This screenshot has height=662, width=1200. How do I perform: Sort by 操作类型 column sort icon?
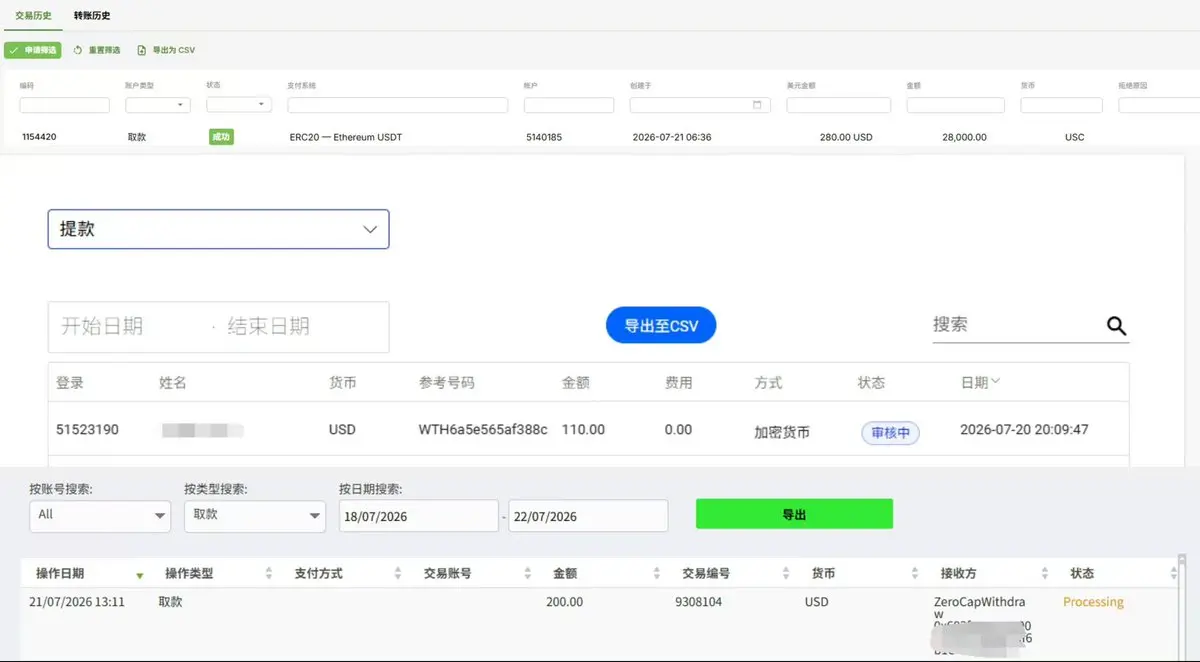pyautogui.click(x=269, y=574)
